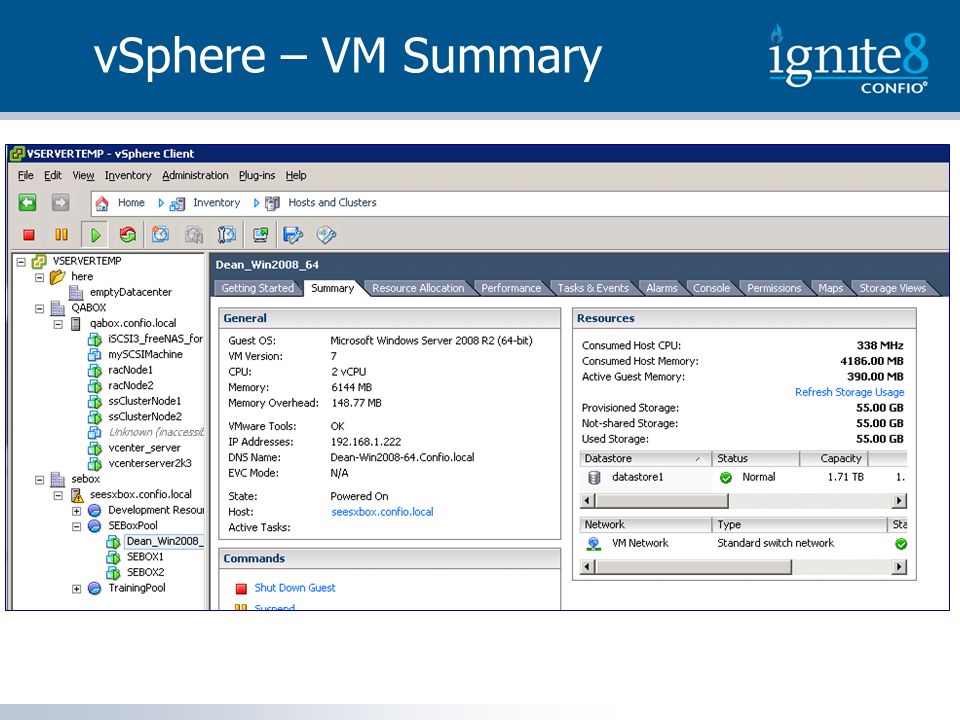Click the 'here' folder icon

click(x=58, y=277)
